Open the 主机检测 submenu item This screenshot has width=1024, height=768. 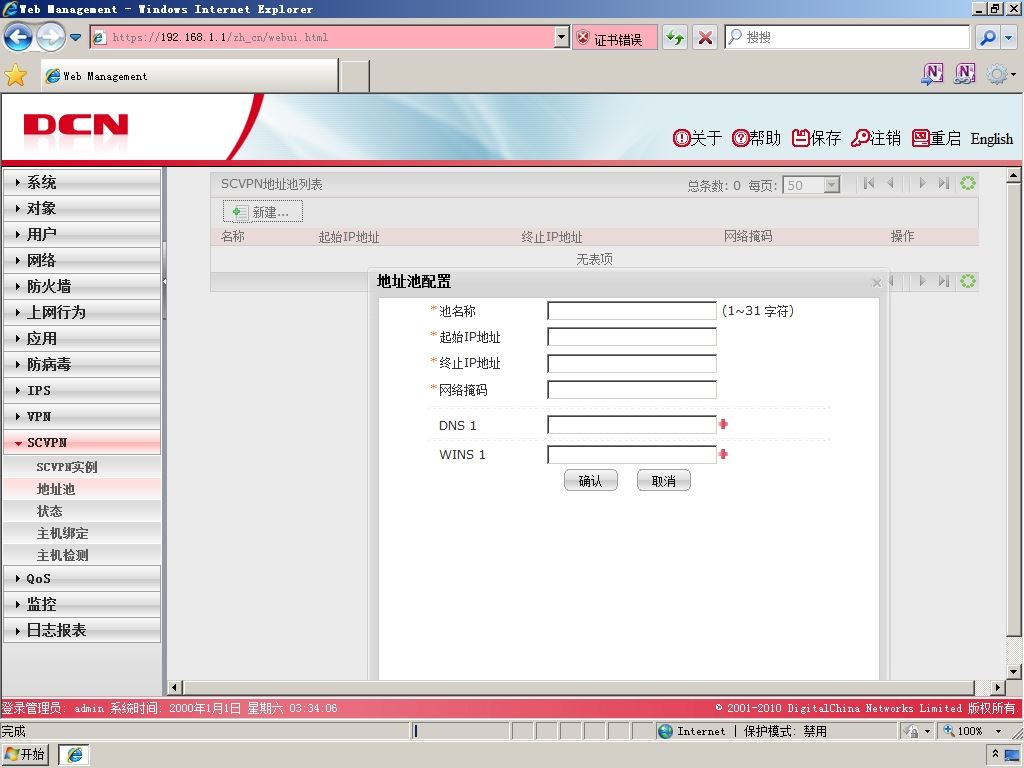[82, 555]
